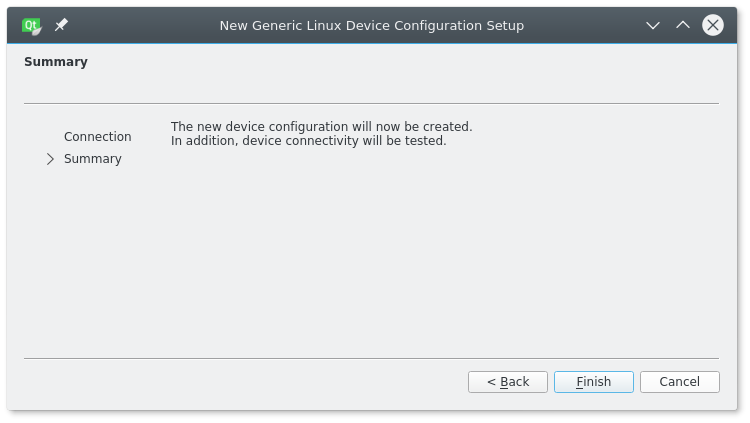This screenshot has width=750, height=423.
Task: Toggle the pin window icon
Action: click(x=61, y=25)
